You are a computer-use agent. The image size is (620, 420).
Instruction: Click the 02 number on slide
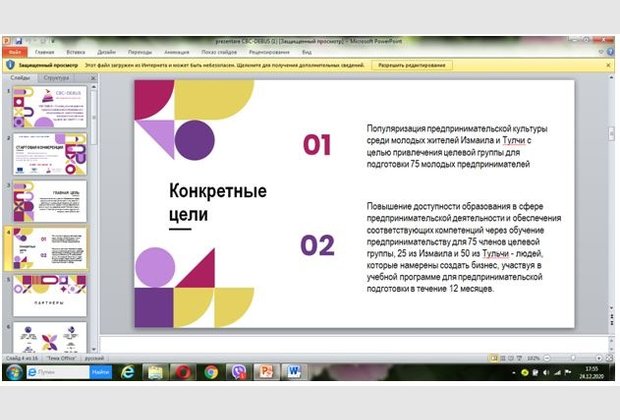pos(318,245)
